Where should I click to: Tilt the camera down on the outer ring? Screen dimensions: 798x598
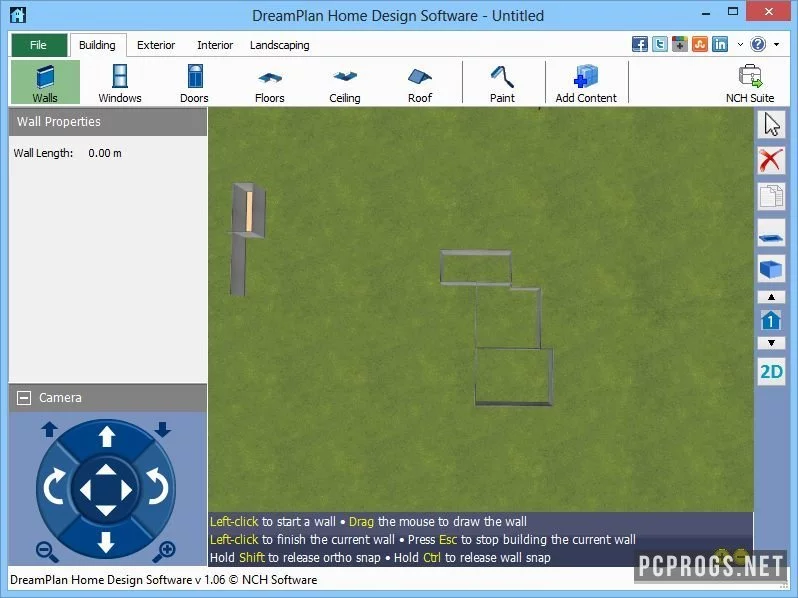(x=106, y=543)
